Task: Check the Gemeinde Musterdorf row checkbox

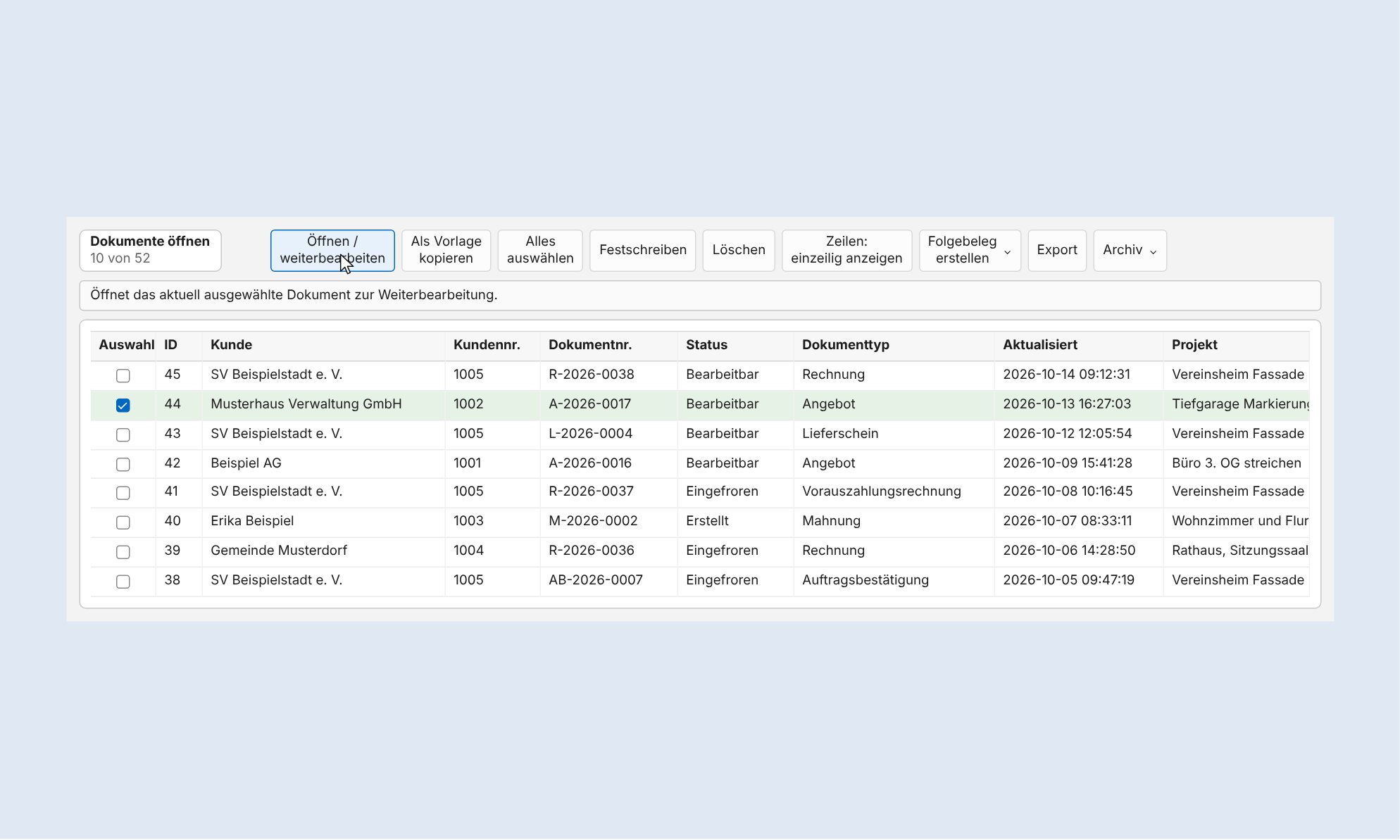Action: 123,551
